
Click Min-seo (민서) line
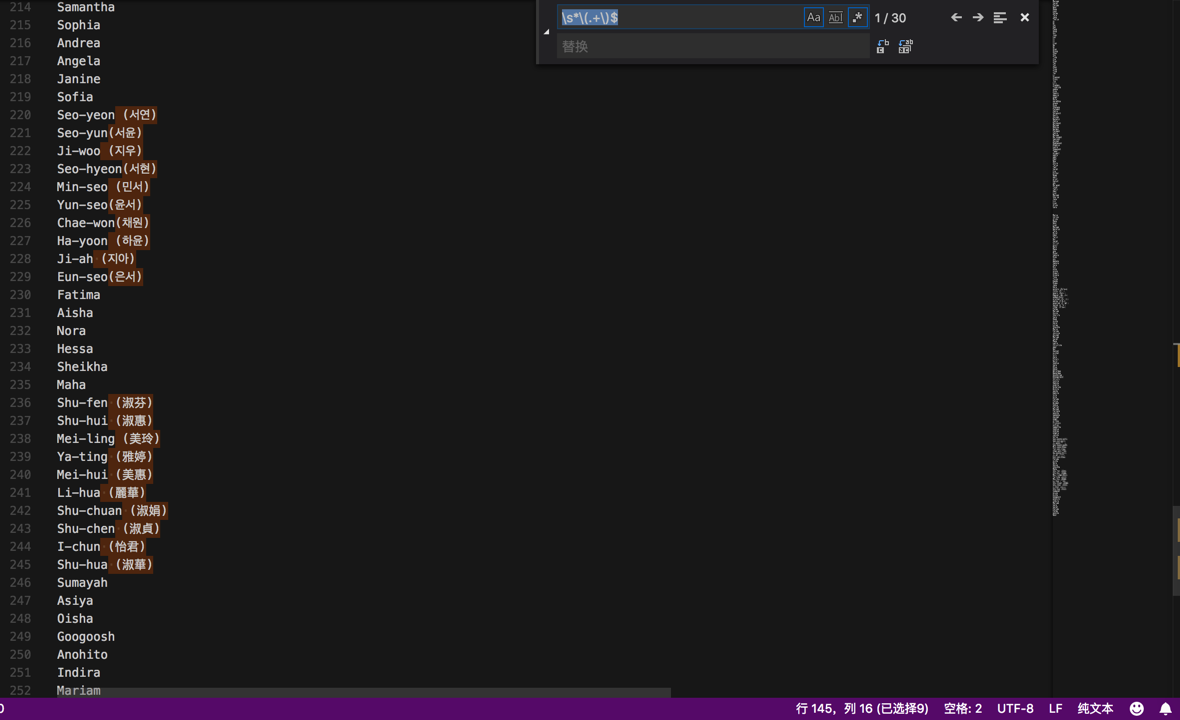tap(103, 187)
